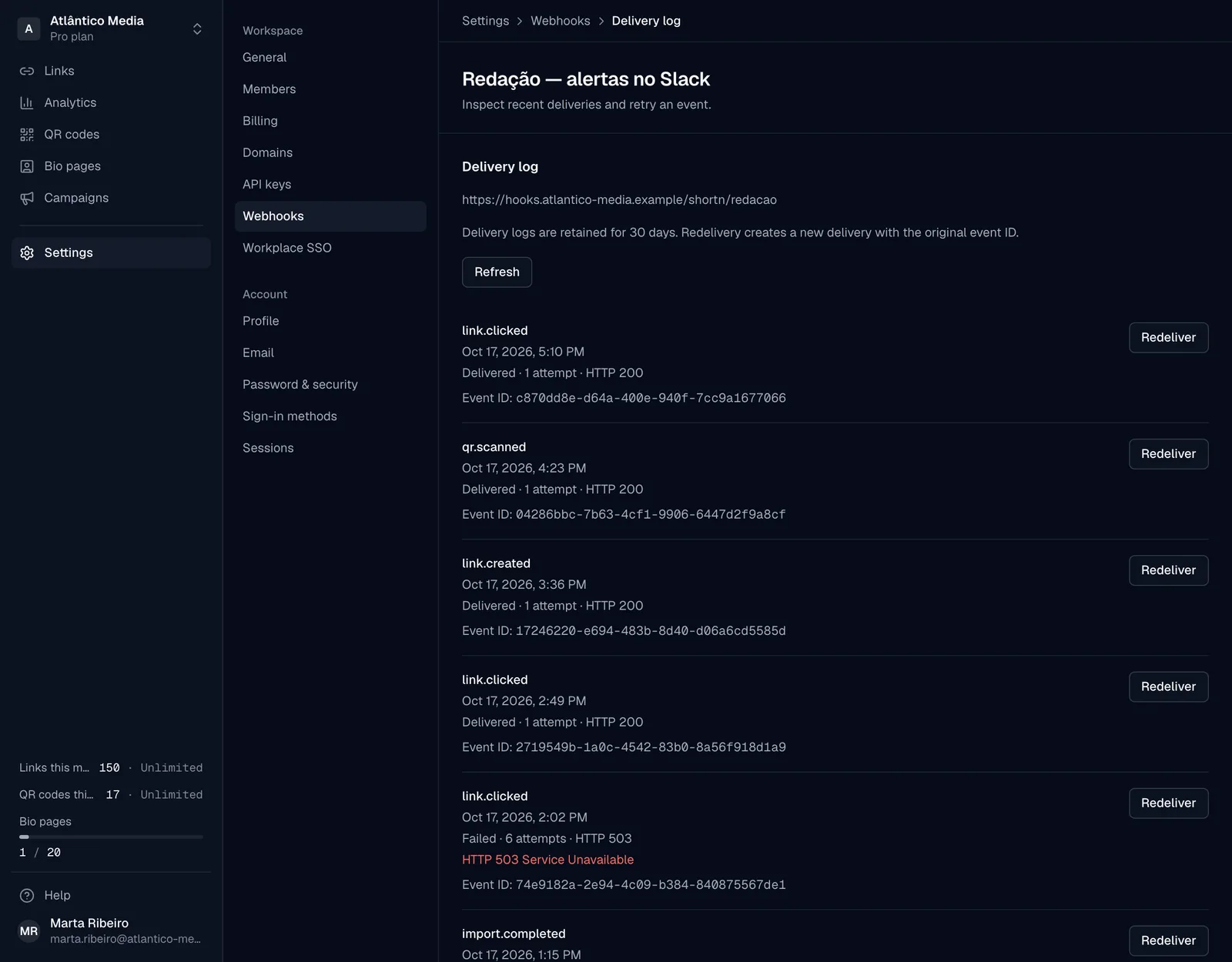Click the QR codes icon
This screenshot has height=962, width=1232.
click(27, 135)
